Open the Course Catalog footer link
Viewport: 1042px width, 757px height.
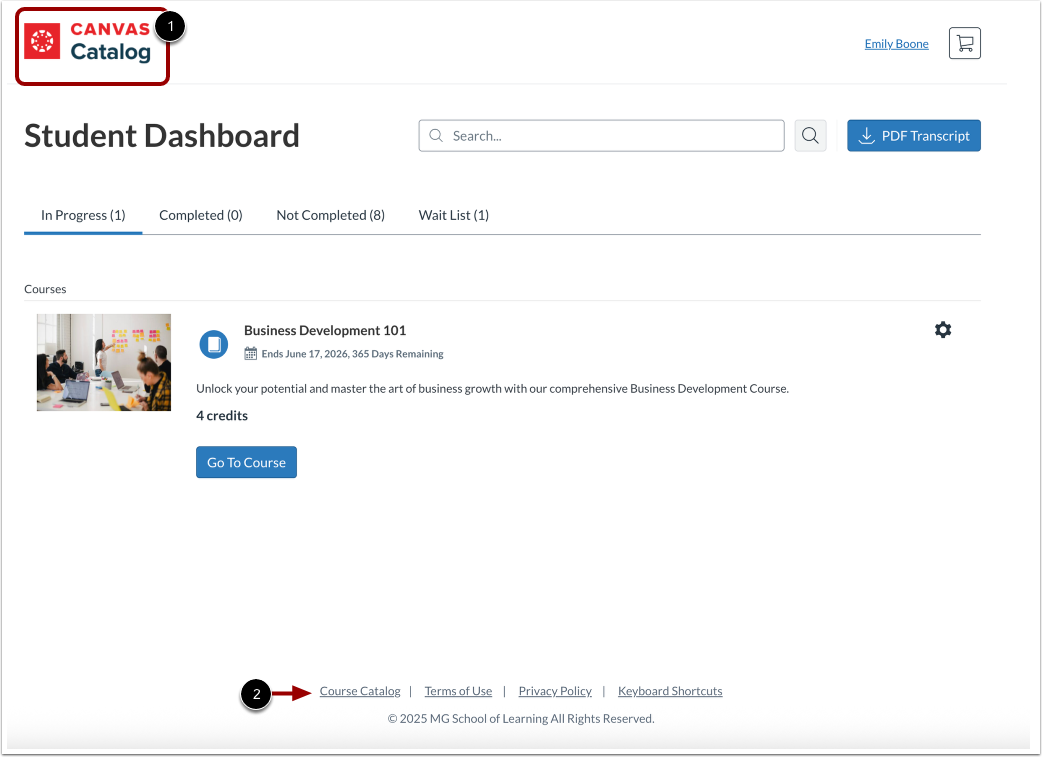pos(360,691)
